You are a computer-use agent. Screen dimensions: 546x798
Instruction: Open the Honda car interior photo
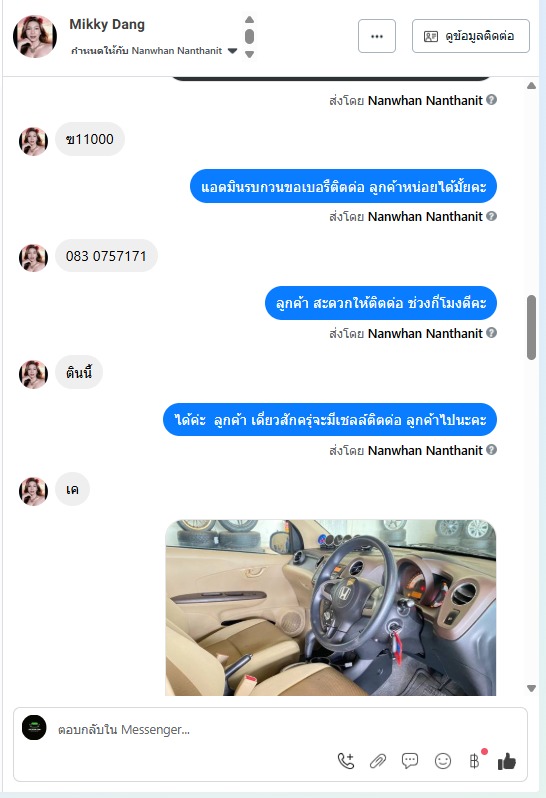click(x=331, y=608)
